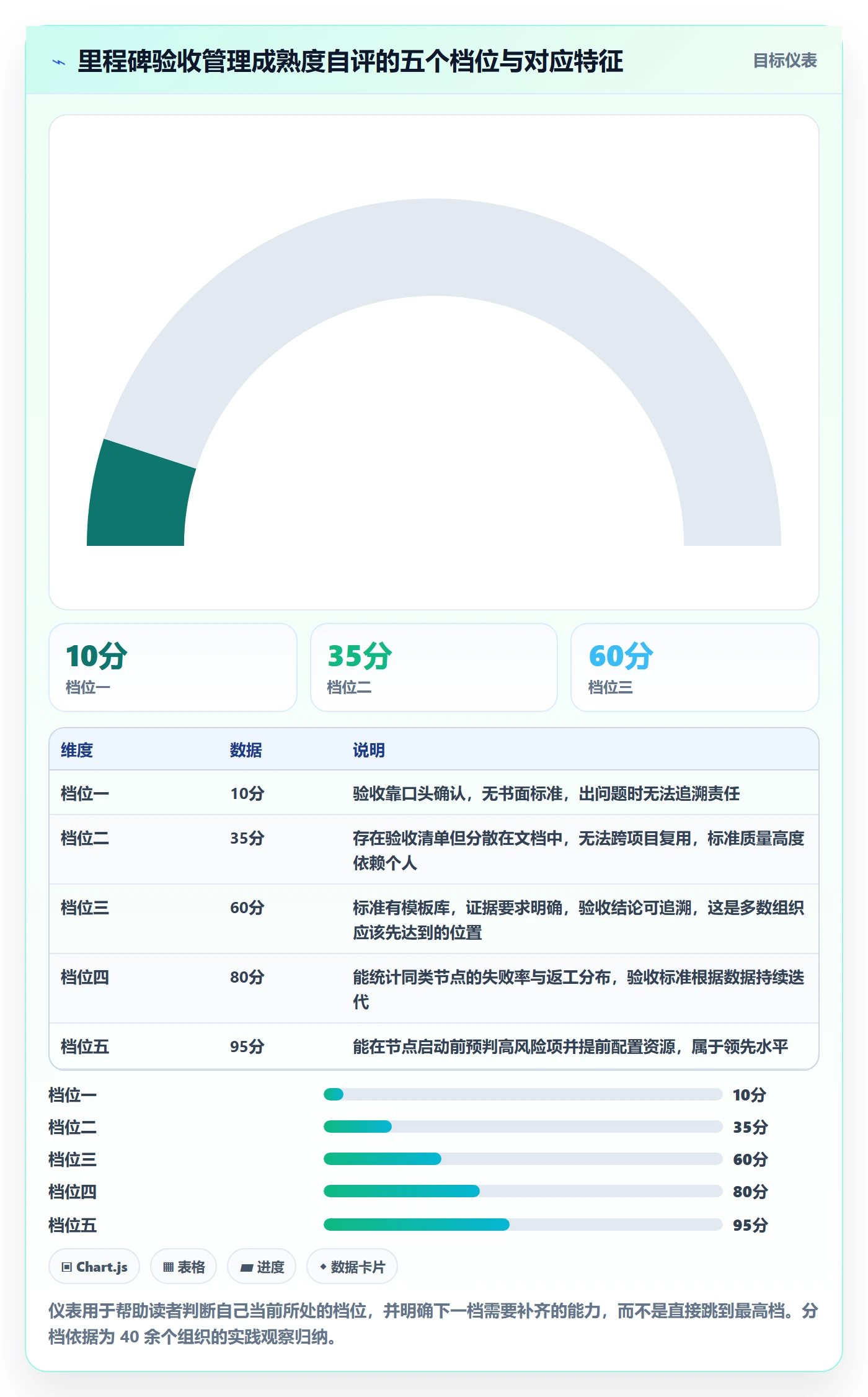Click the 进度 tag bar icon

247,1267
